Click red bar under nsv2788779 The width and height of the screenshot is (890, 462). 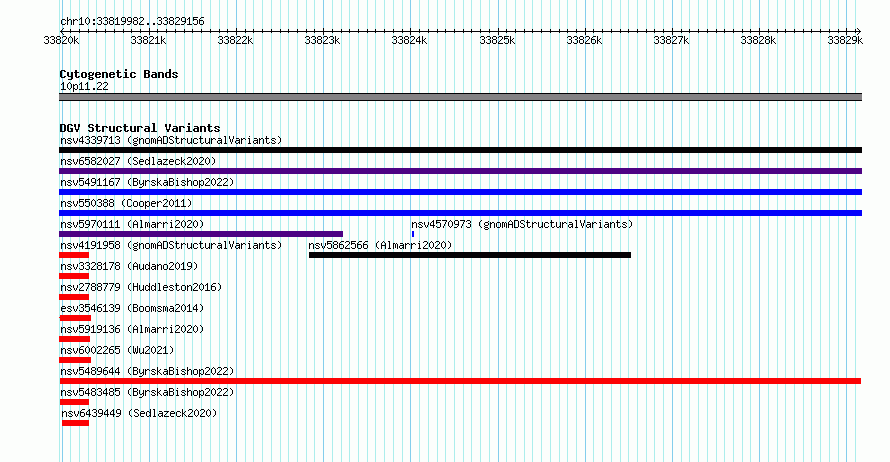74,297
